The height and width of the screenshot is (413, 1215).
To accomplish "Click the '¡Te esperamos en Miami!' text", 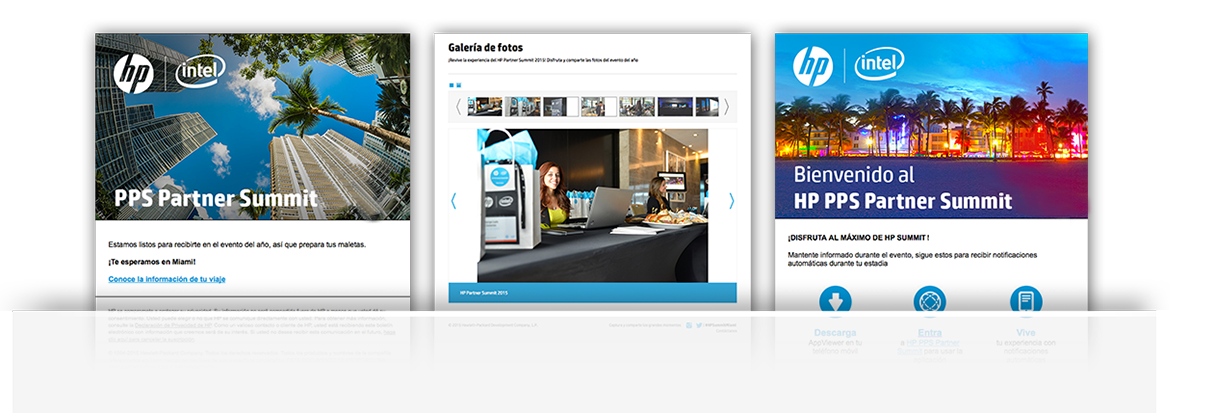I will point(152,262).
